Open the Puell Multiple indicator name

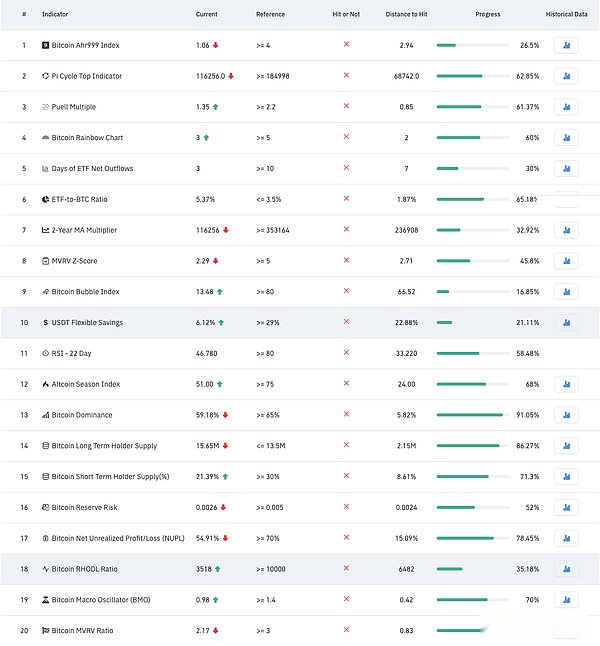(74, 107)
